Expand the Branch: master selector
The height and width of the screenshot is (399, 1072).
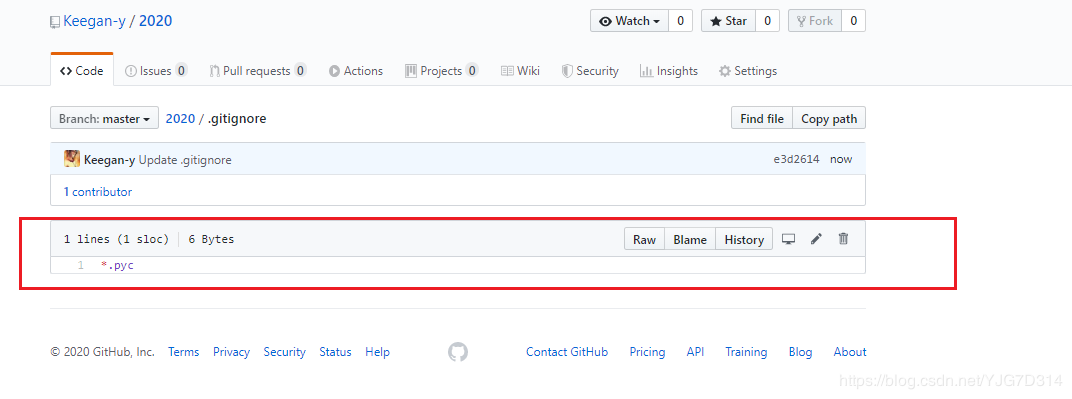point(105,118)
